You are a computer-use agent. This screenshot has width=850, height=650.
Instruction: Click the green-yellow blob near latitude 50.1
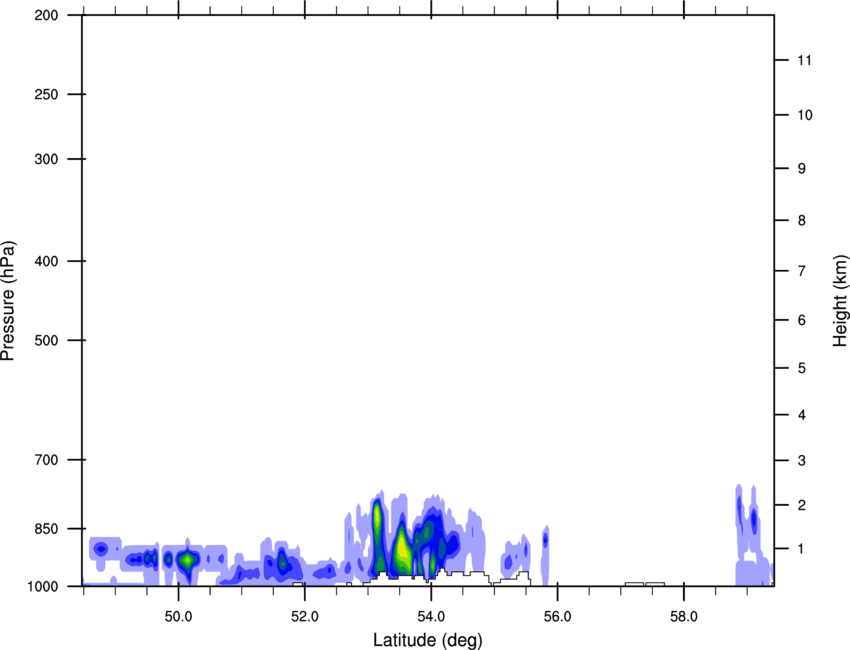188,559
